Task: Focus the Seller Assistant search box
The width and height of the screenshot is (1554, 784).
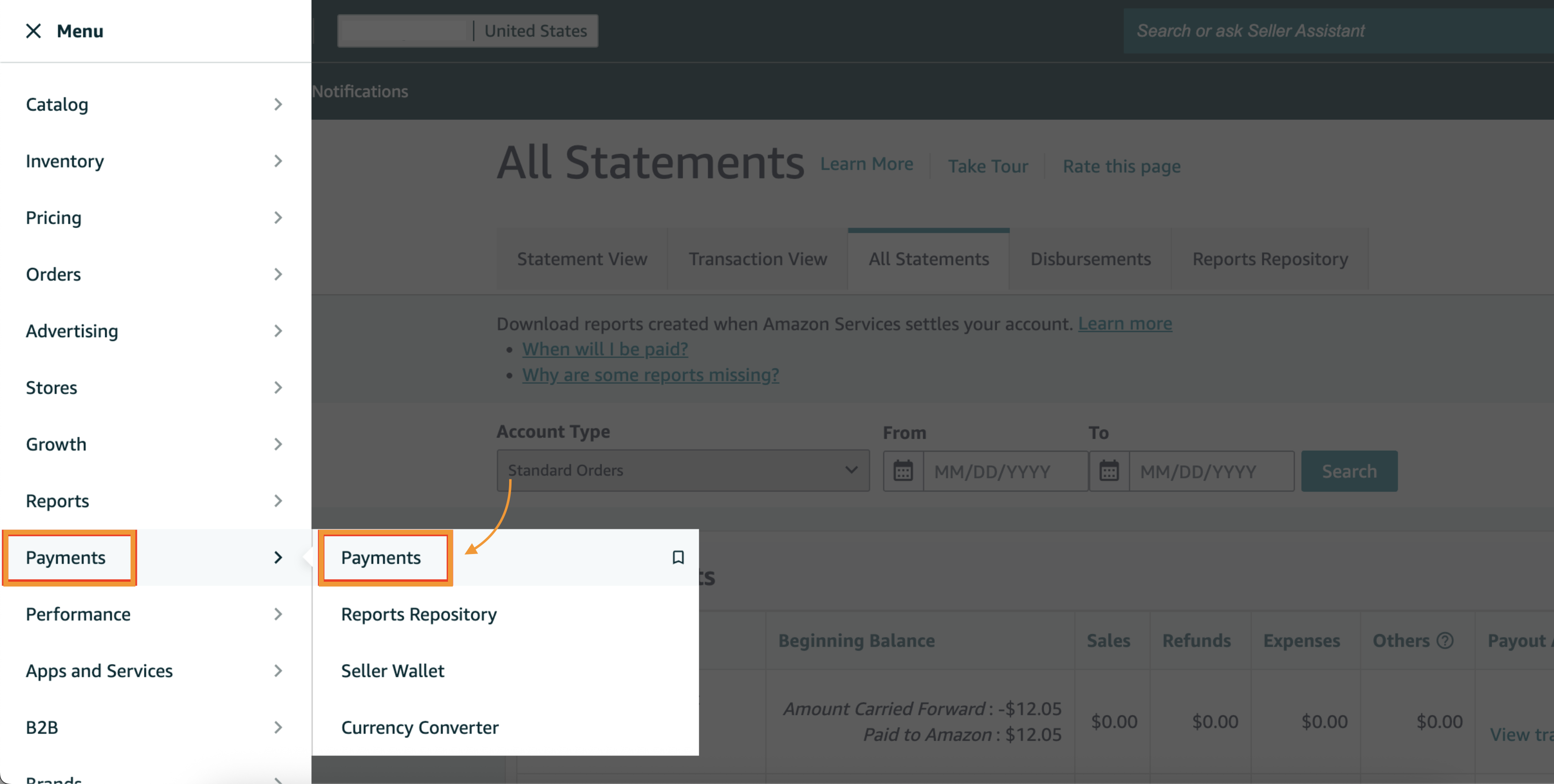Action: [x=1327, y=31]
